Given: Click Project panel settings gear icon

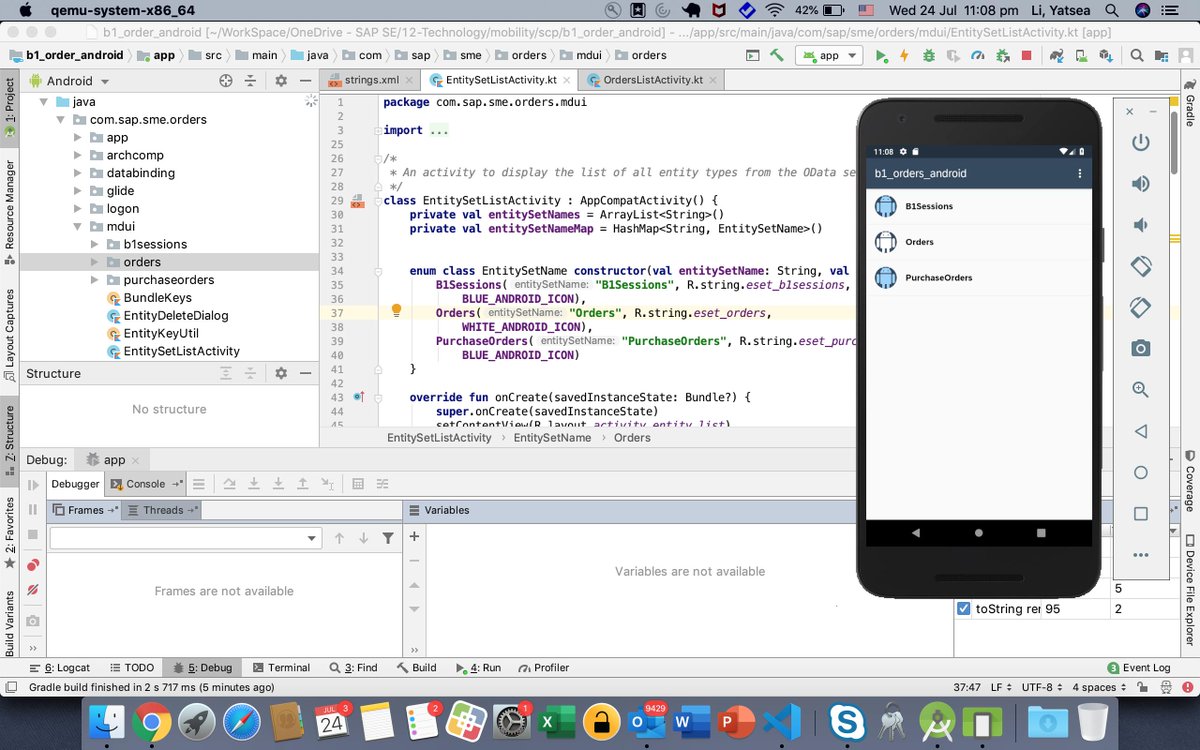Looking at the screenshot, I should click(281, 81).
